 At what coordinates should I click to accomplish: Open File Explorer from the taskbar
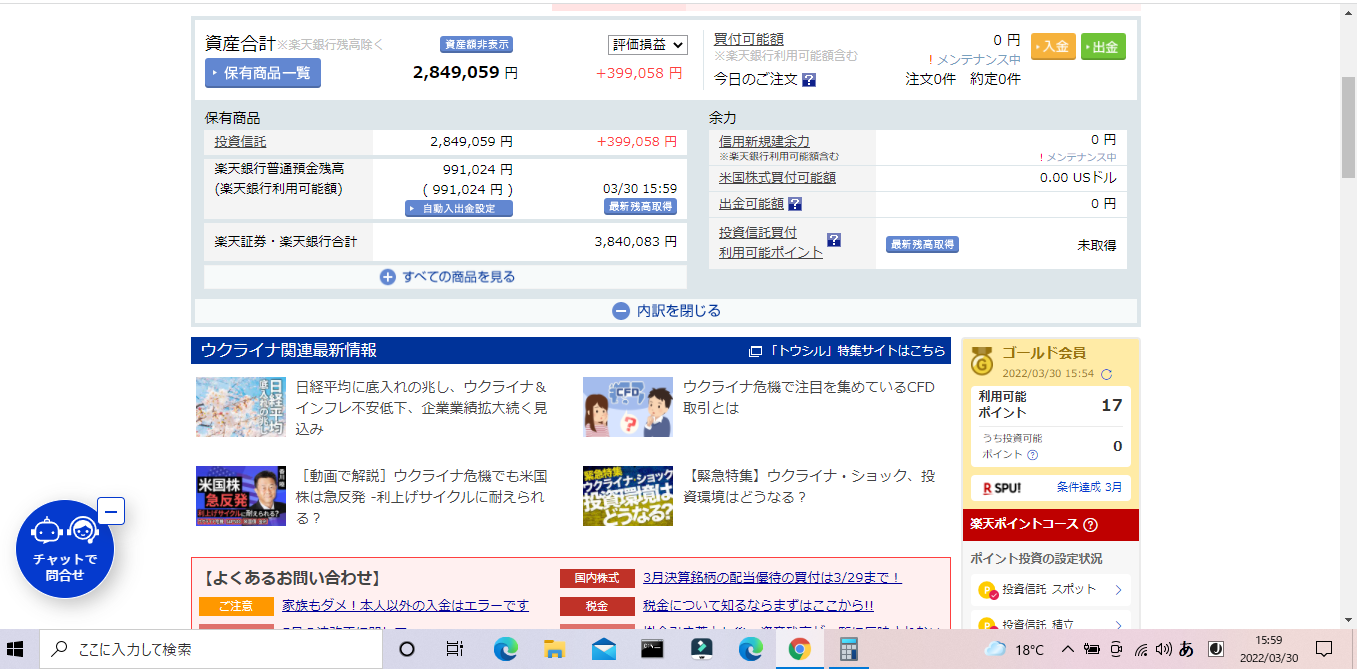[553, 649]
